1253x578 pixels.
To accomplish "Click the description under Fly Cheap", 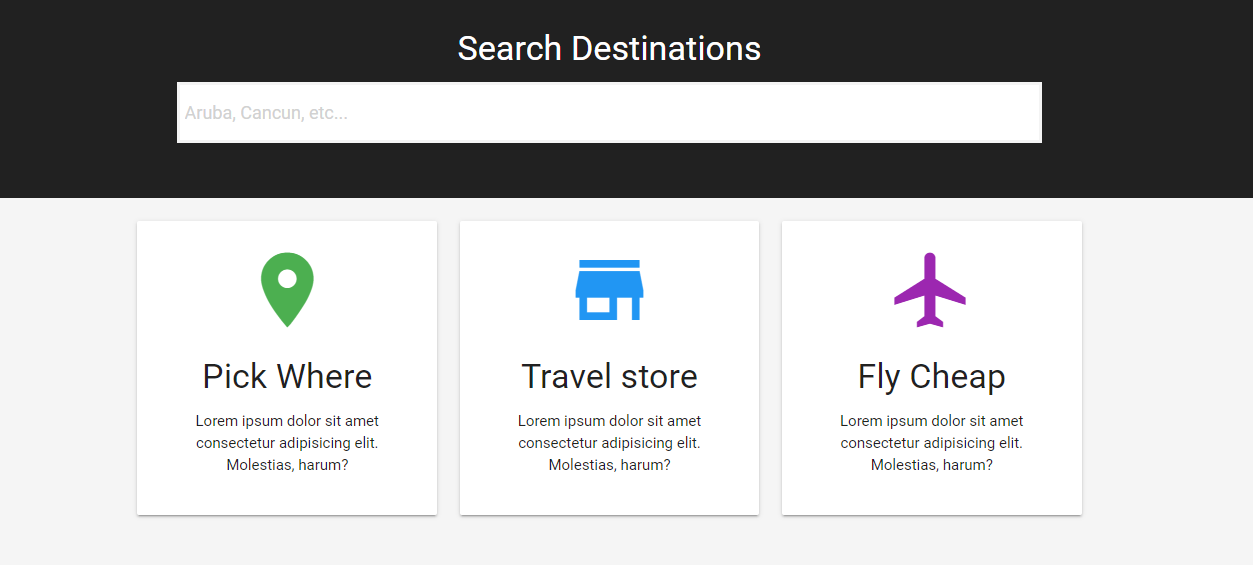I will tap(931, 442).
